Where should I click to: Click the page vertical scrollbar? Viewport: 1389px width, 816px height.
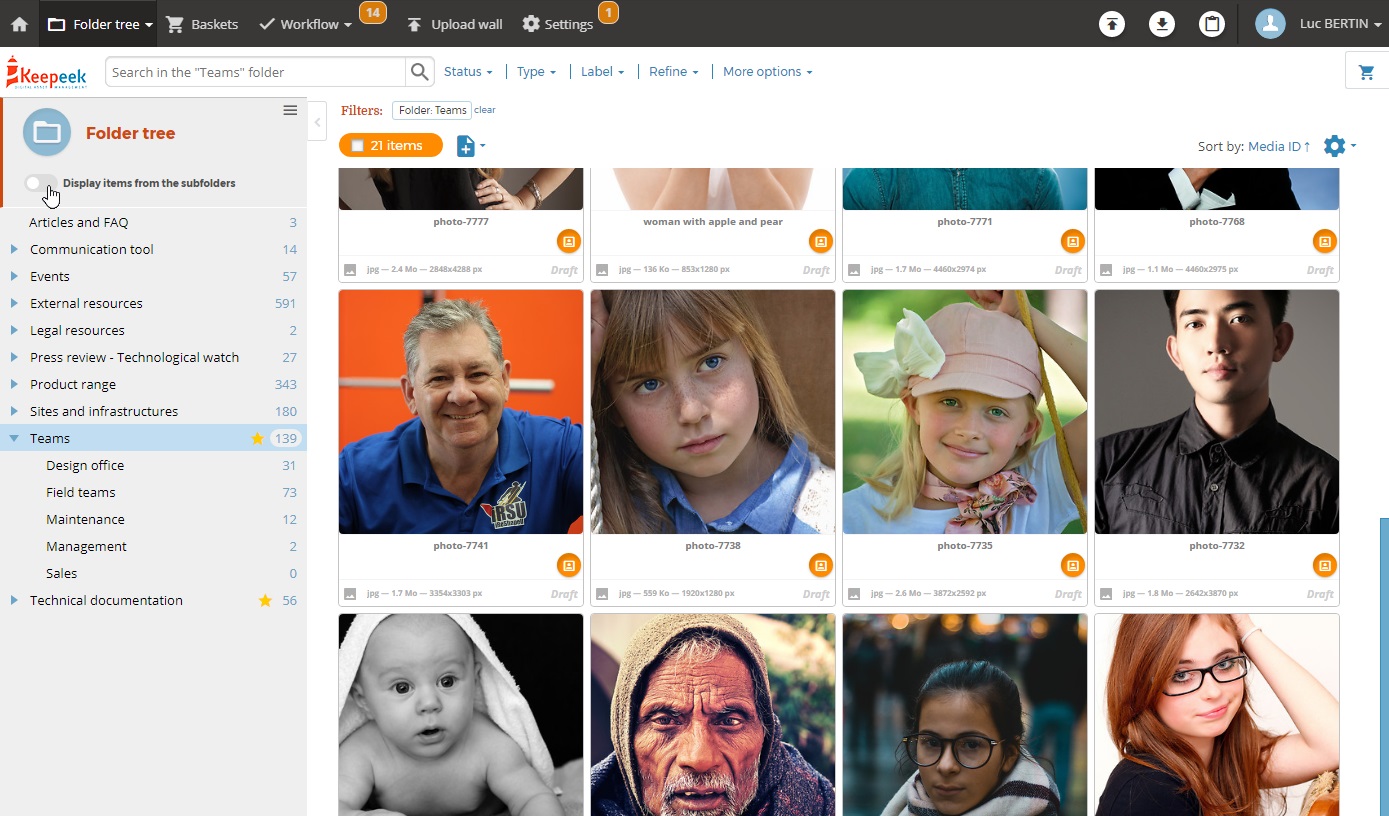(x=1384, y=667)
